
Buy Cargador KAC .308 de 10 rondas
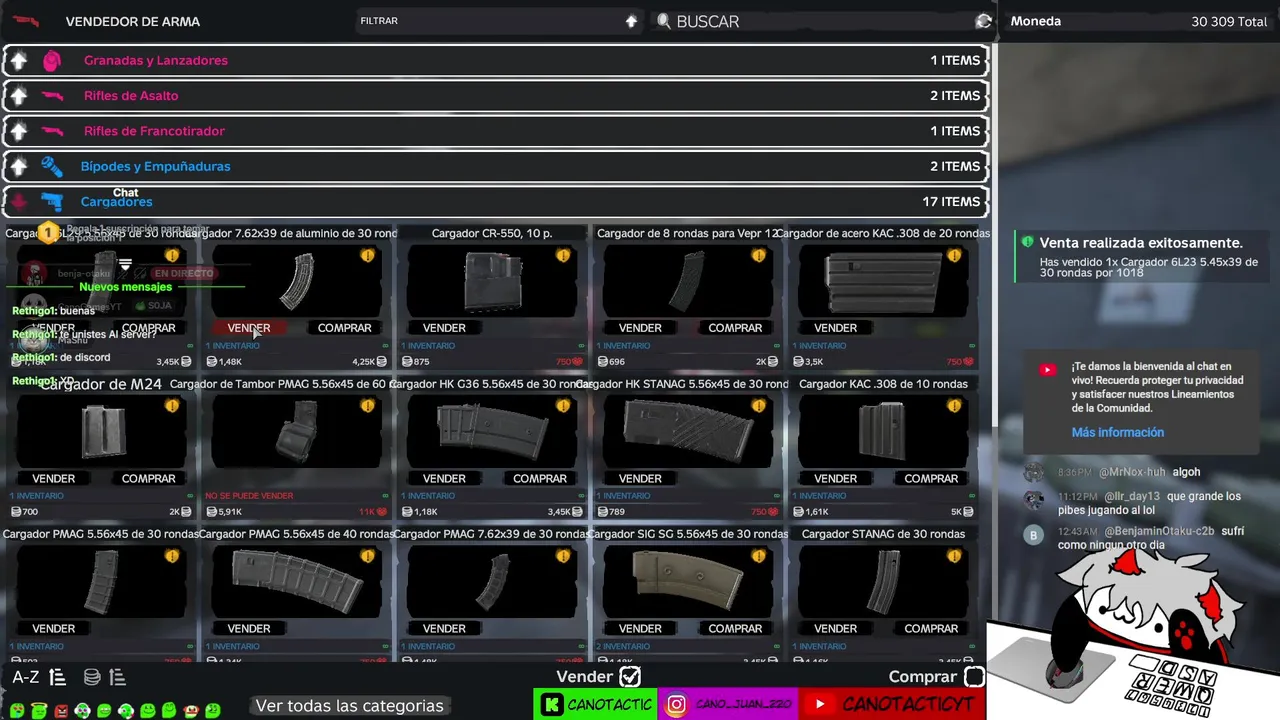(931, 479)
